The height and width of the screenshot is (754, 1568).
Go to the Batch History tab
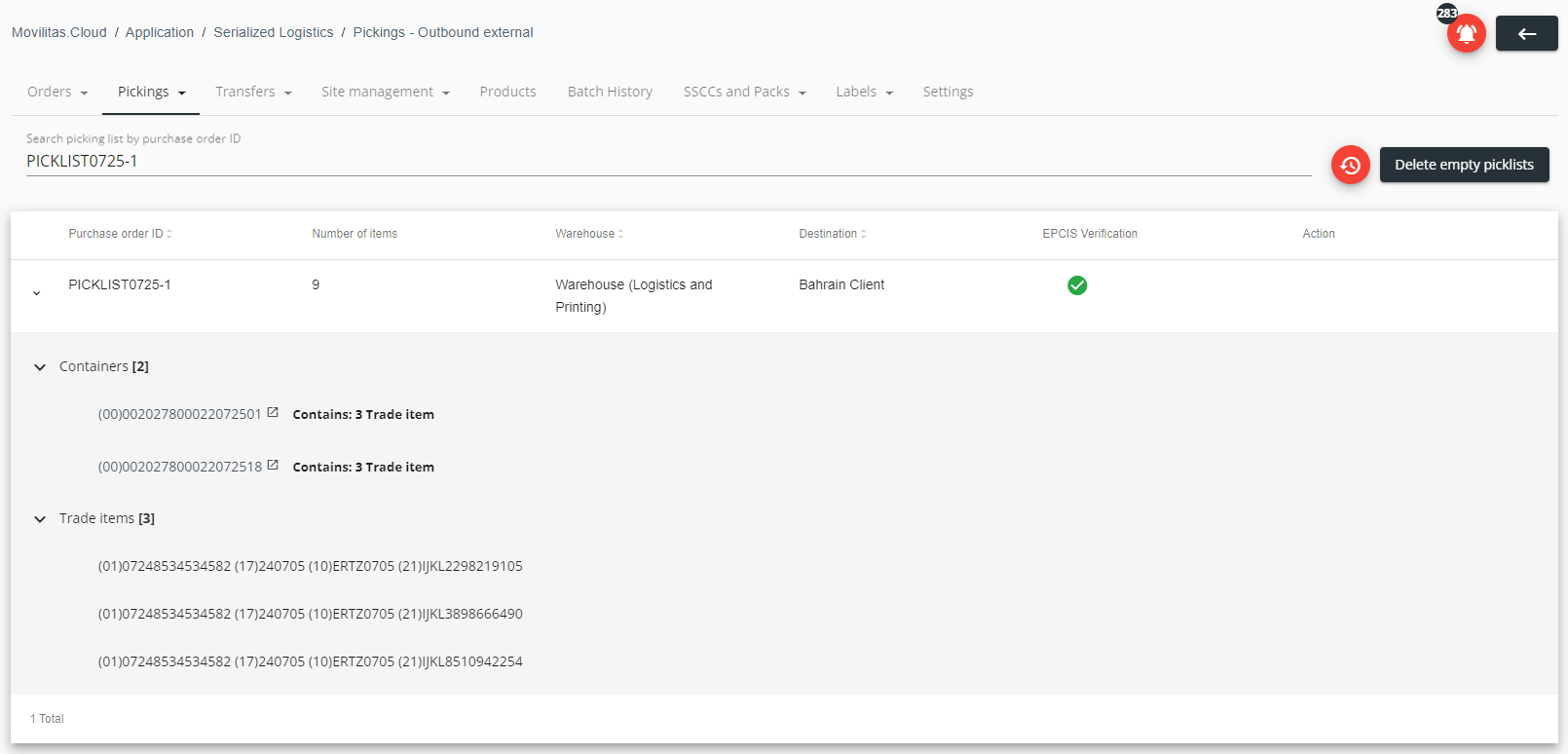[610, 92]
